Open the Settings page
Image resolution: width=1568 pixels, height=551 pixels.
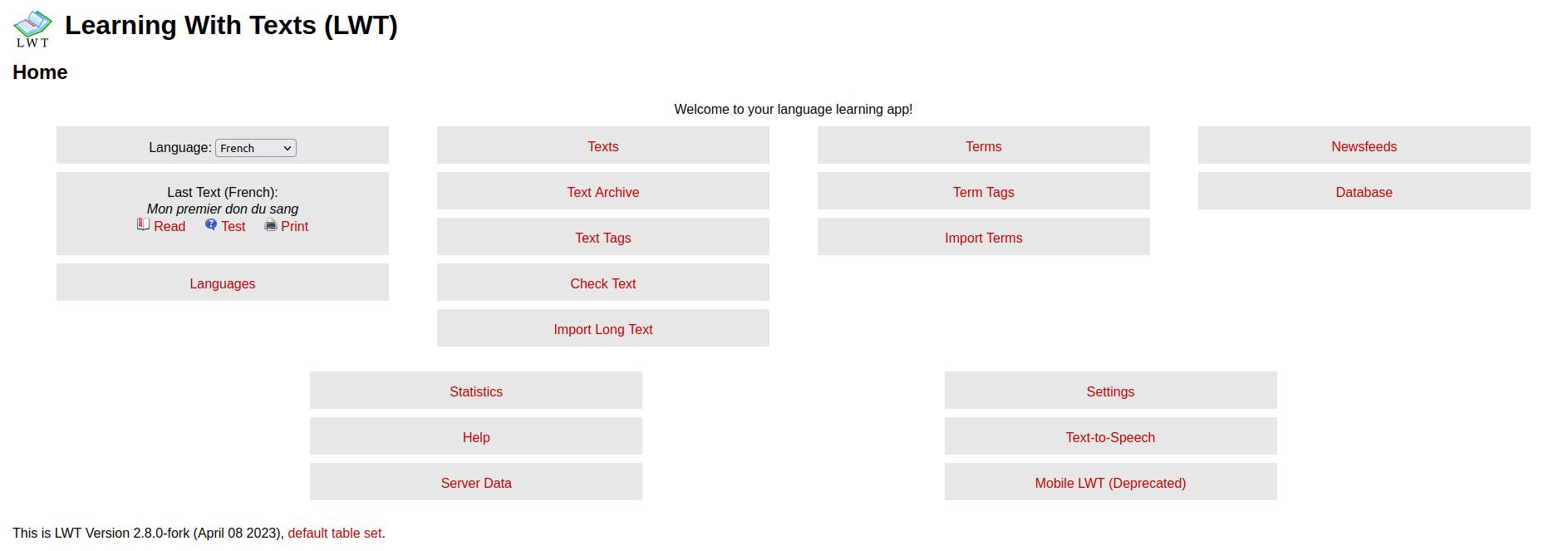pyautogui.click(x=1110, y=391)
